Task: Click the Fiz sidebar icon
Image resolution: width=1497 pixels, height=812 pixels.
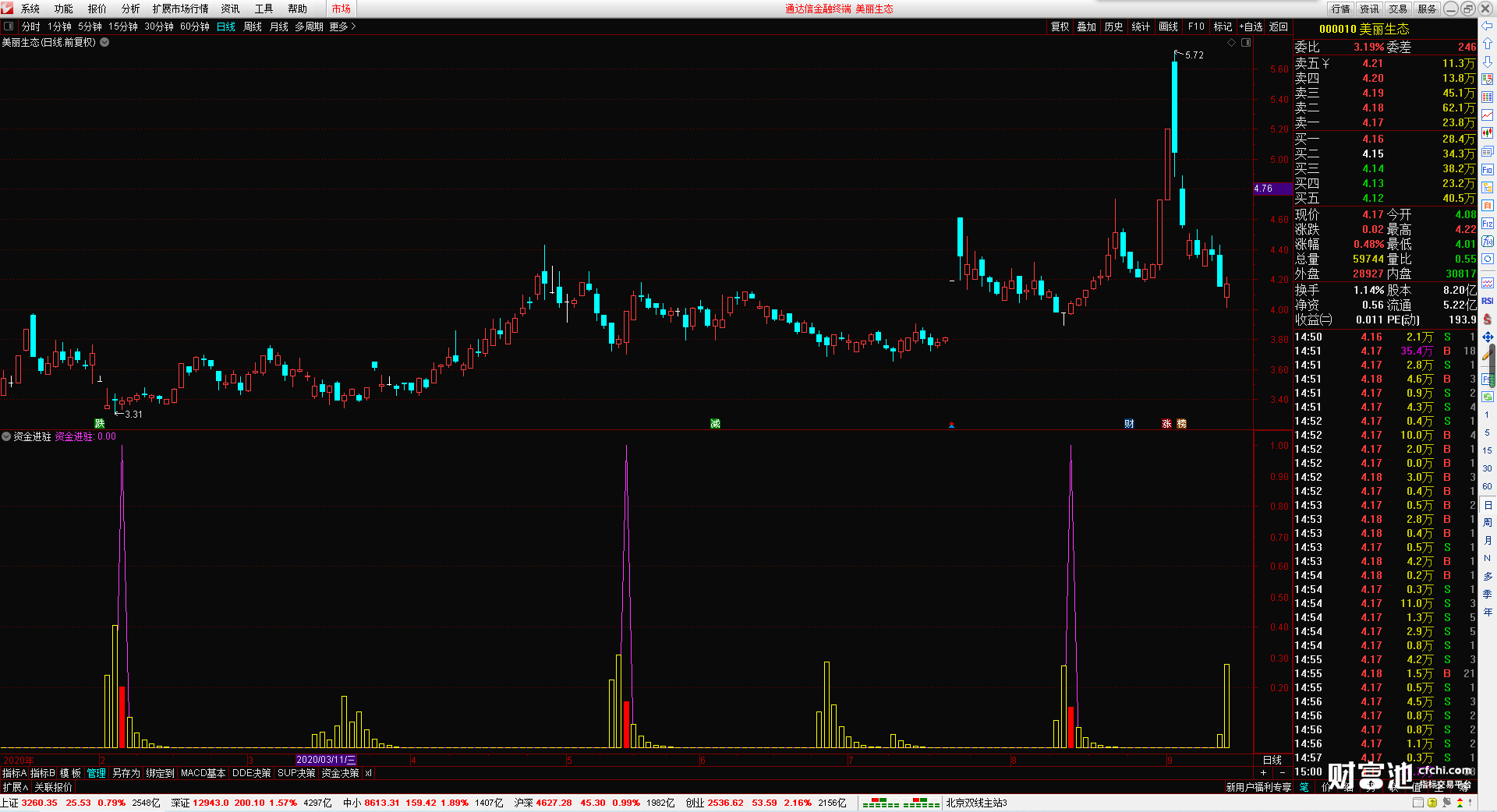Action: 1487,224
